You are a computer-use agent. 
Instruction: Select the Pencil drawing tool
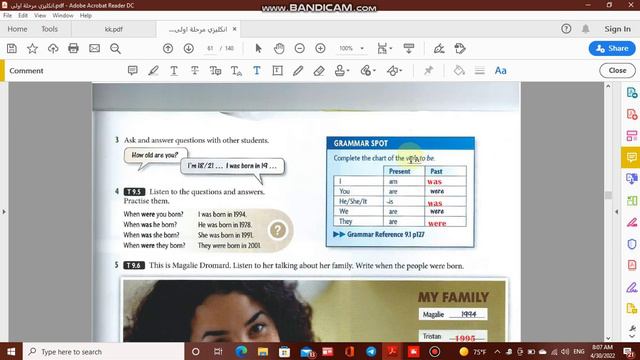coord(298,71)
